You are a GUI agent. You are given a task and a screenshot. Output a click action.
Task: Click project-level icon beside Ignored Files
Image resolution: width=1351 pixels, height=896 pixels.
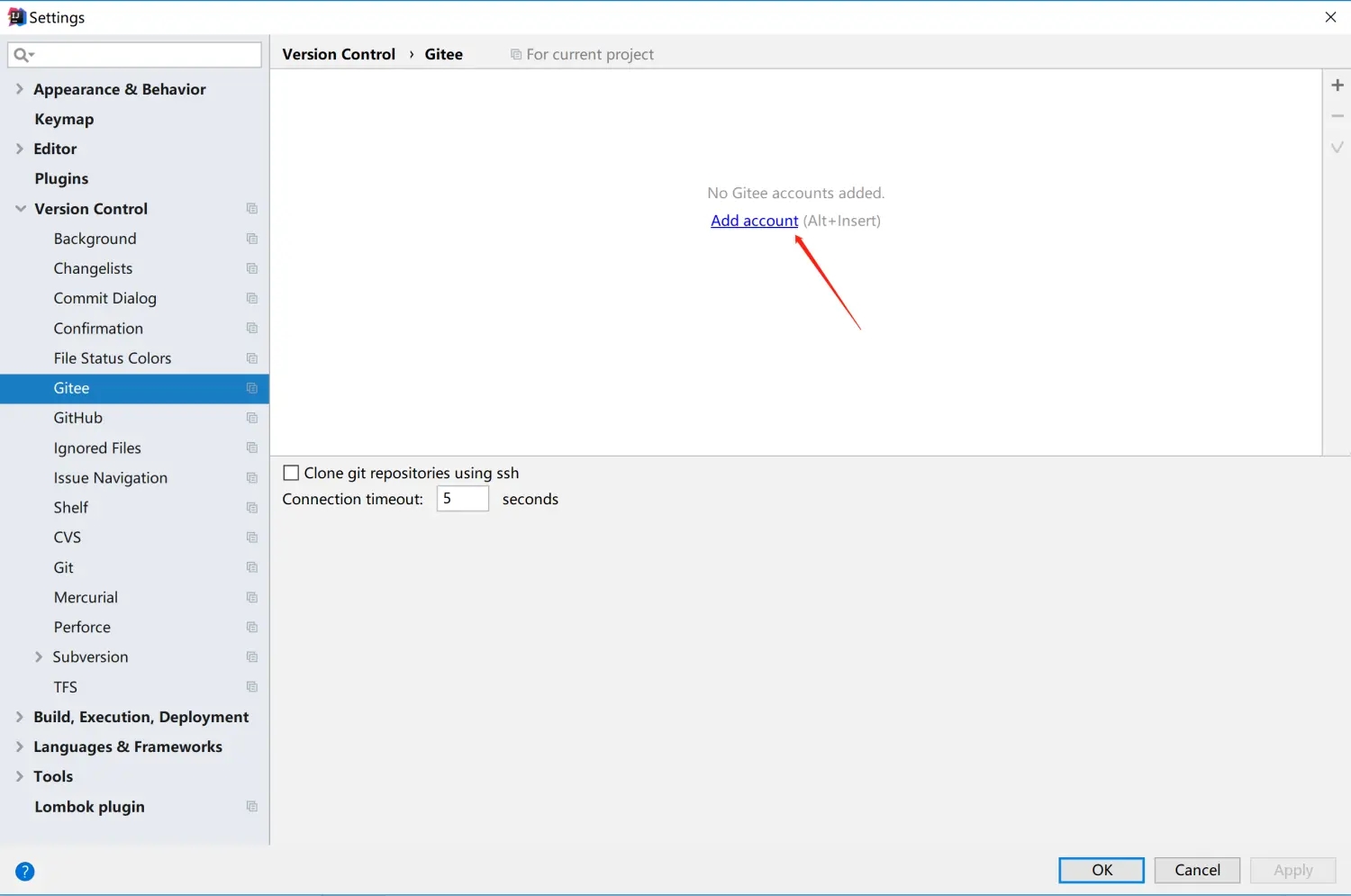[x=252, y=448]
